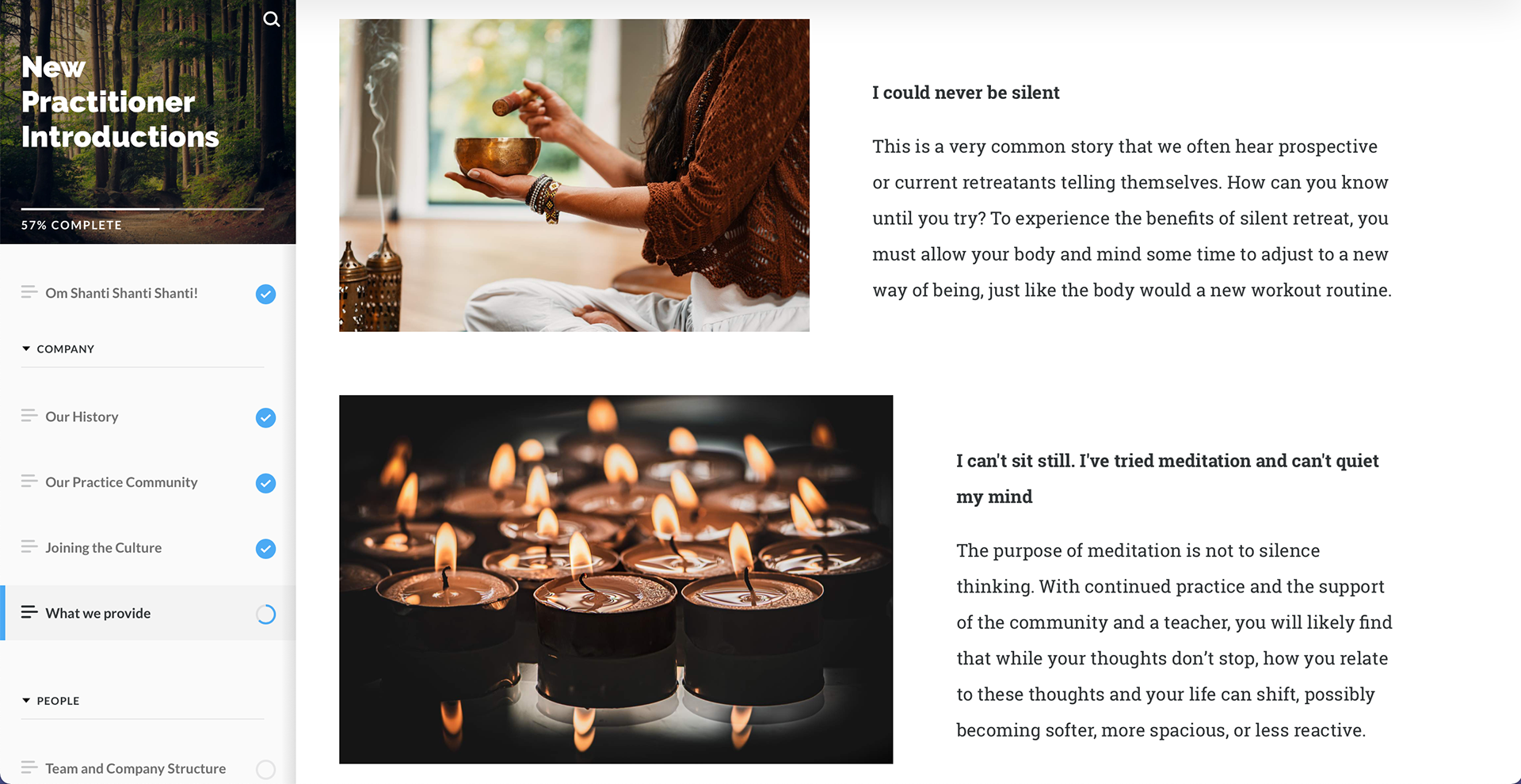This screenshot has width=1521, height=784.
Task: Click completed checkmark for Om Shanti lesson
Action: 266,294
